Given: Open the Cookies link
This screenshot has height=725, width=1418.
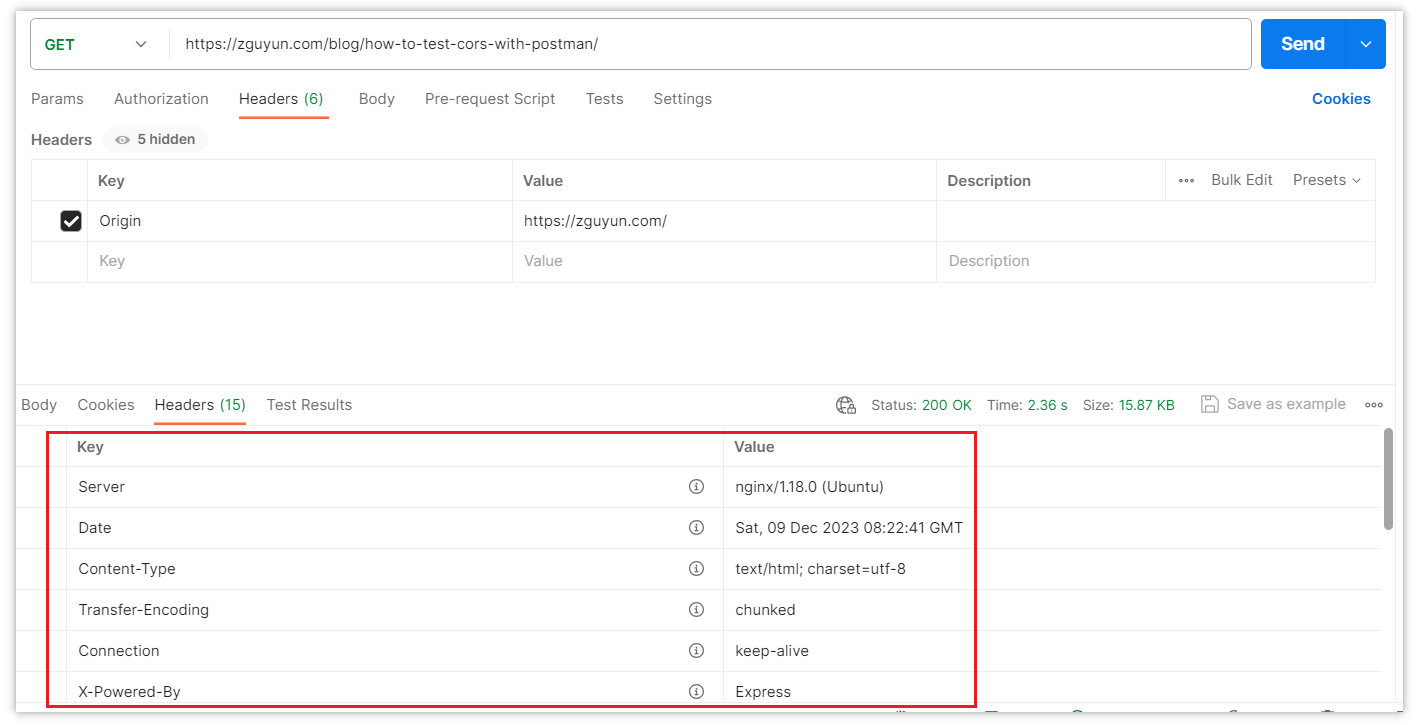Looking at the screenshot, I should 1341,99.
